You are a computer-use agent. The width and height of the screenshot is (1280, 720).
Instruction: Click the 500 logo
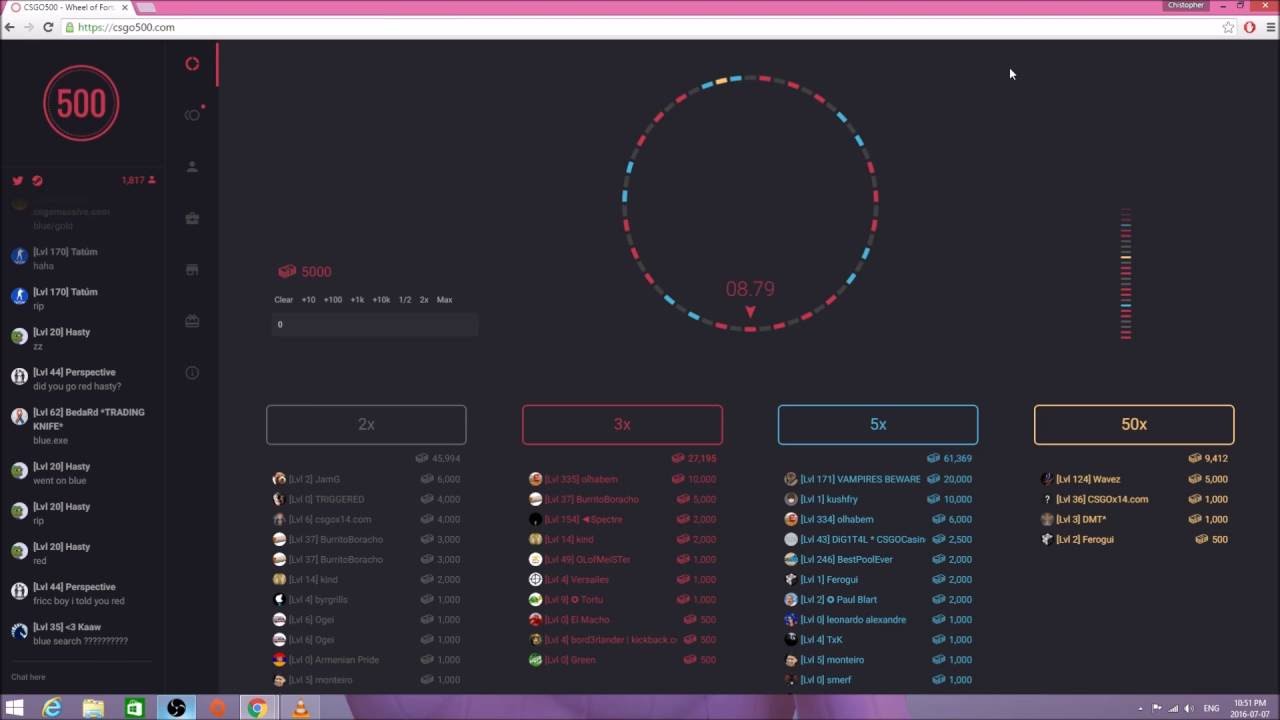point(81,103)
